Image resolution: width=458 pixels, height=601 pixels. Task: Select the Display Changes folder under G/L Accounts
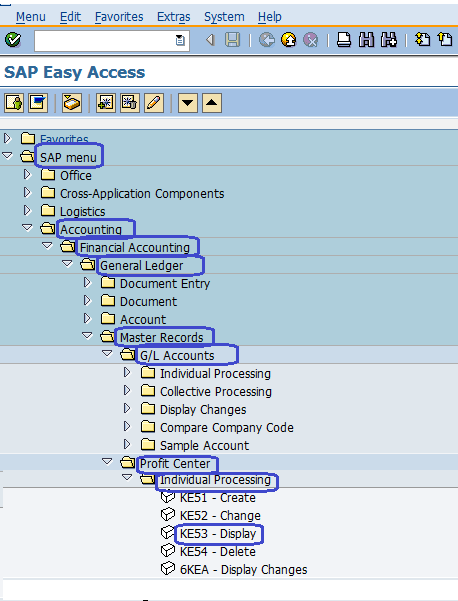(203, 409)
